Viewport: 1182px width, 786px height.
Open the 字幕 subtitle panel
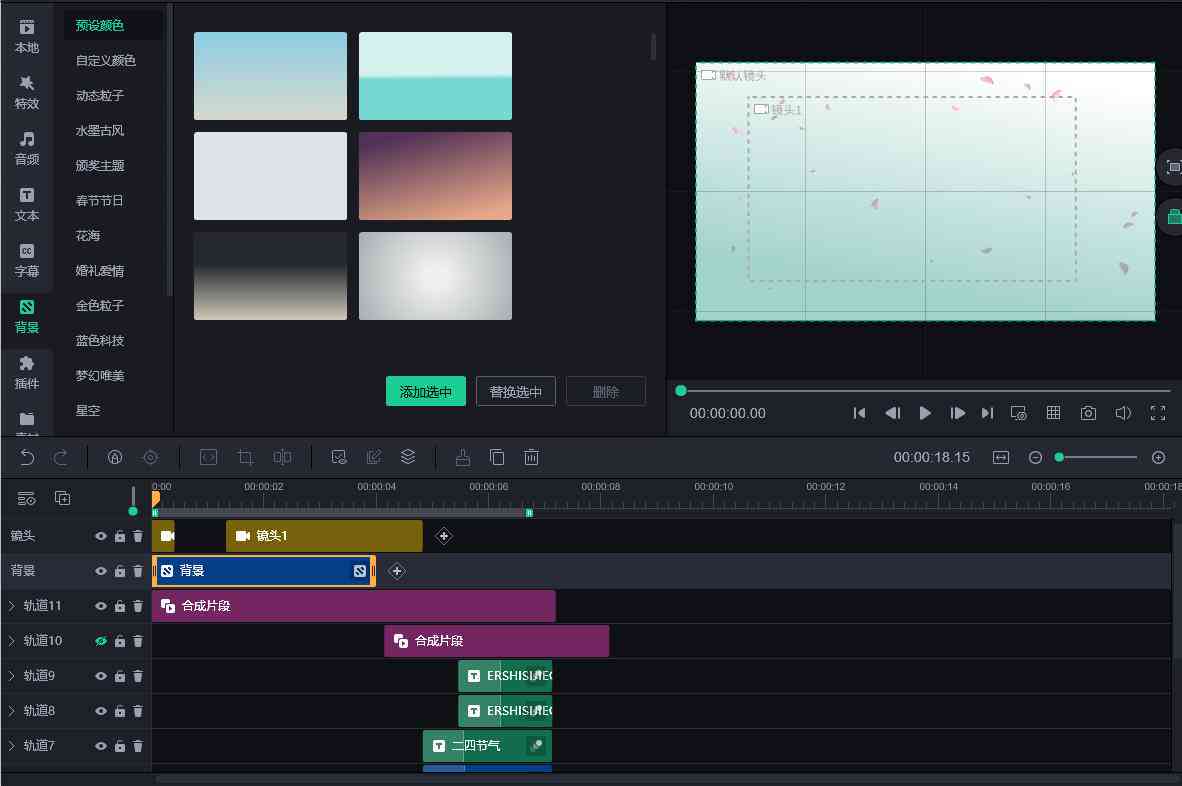point(26,261)
